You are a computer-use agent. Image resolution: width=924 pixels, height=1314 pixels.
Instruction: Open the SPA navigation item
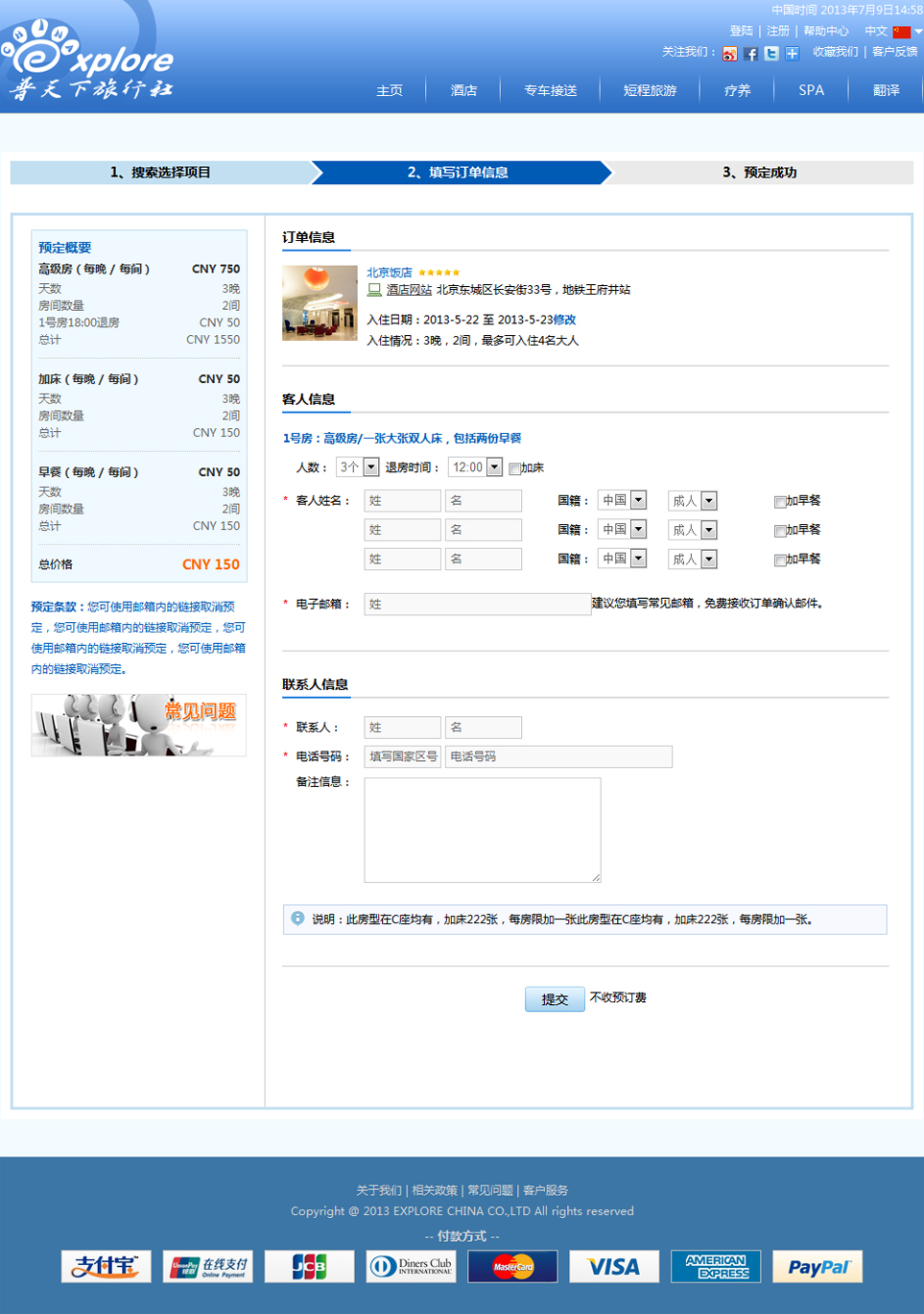click(812, 90)
